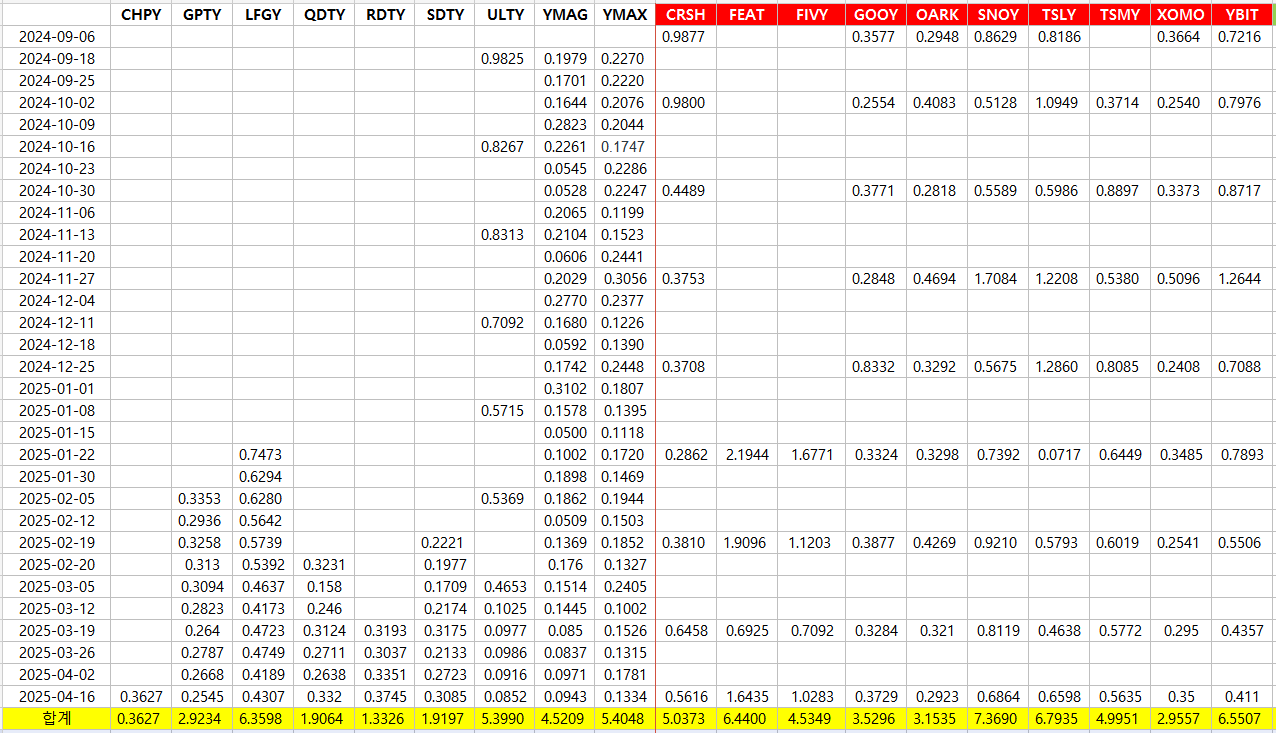This screenshot has height=733, width=1276.
Task: Click the date cell 2025-02-19
Action: coord(57,542)
